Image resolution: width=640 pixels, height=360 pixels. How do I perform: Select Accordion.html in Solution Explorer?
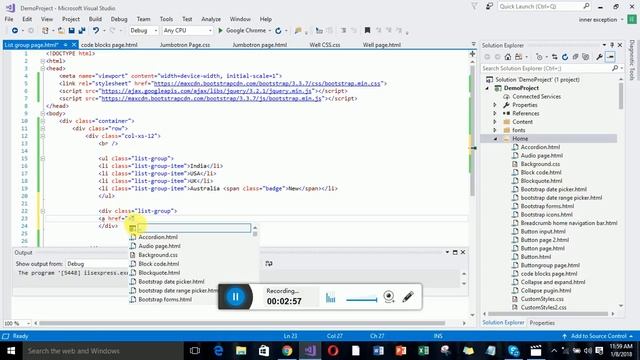(540, 147)
